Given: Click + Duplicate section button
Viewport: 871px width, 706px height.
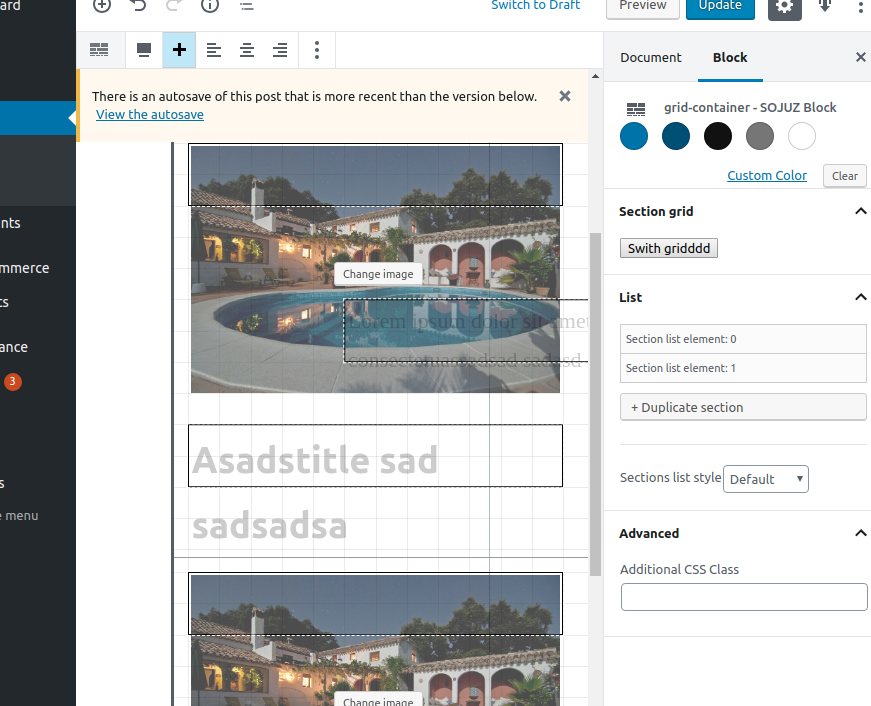Looking at the screenshot, I should pyautogui.click(x=743, y=407).
